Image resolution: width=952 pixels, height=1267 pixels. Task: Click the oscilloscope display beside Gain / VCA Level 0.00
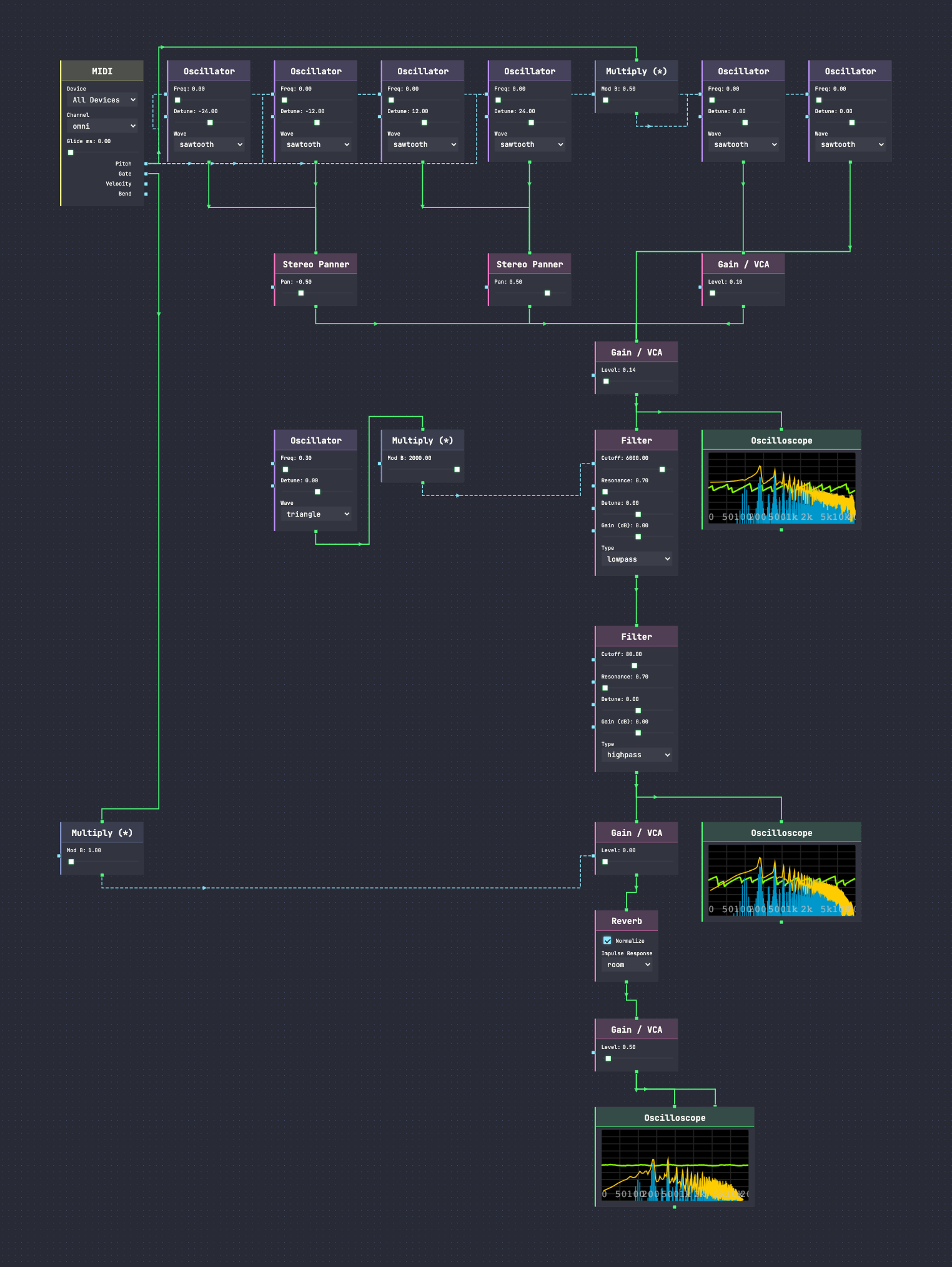(x=781, y=880)
